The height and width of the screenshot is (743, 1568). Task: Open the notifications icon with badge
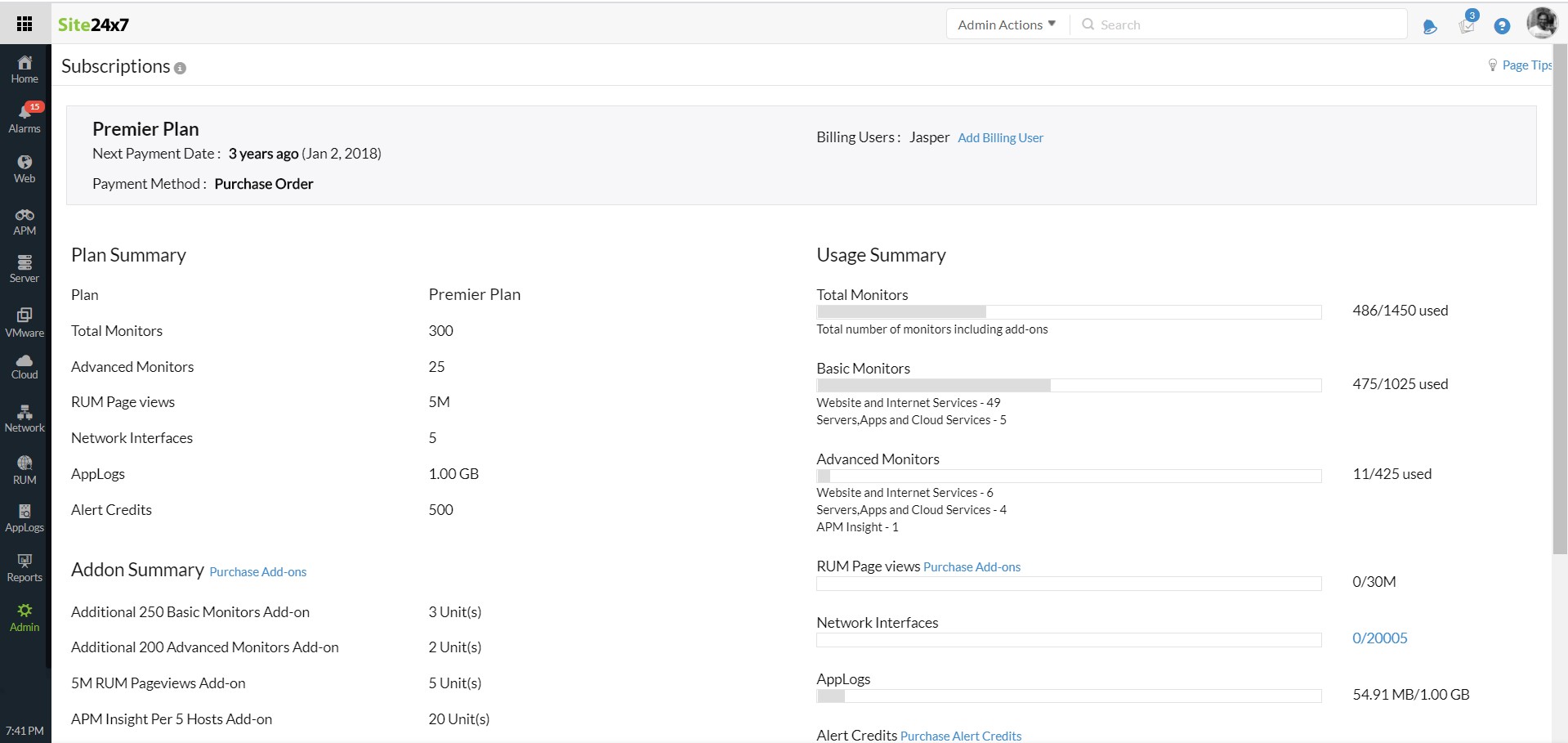(1467, 25)
